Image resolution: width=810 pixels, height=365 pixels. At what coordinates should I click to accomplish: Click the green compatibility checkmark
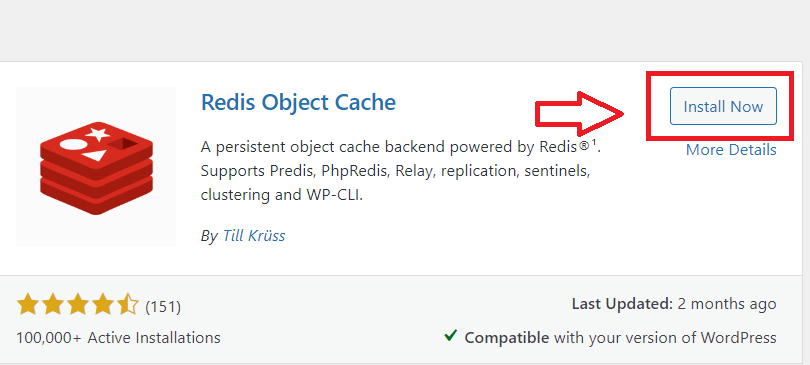tap(450, 337)
